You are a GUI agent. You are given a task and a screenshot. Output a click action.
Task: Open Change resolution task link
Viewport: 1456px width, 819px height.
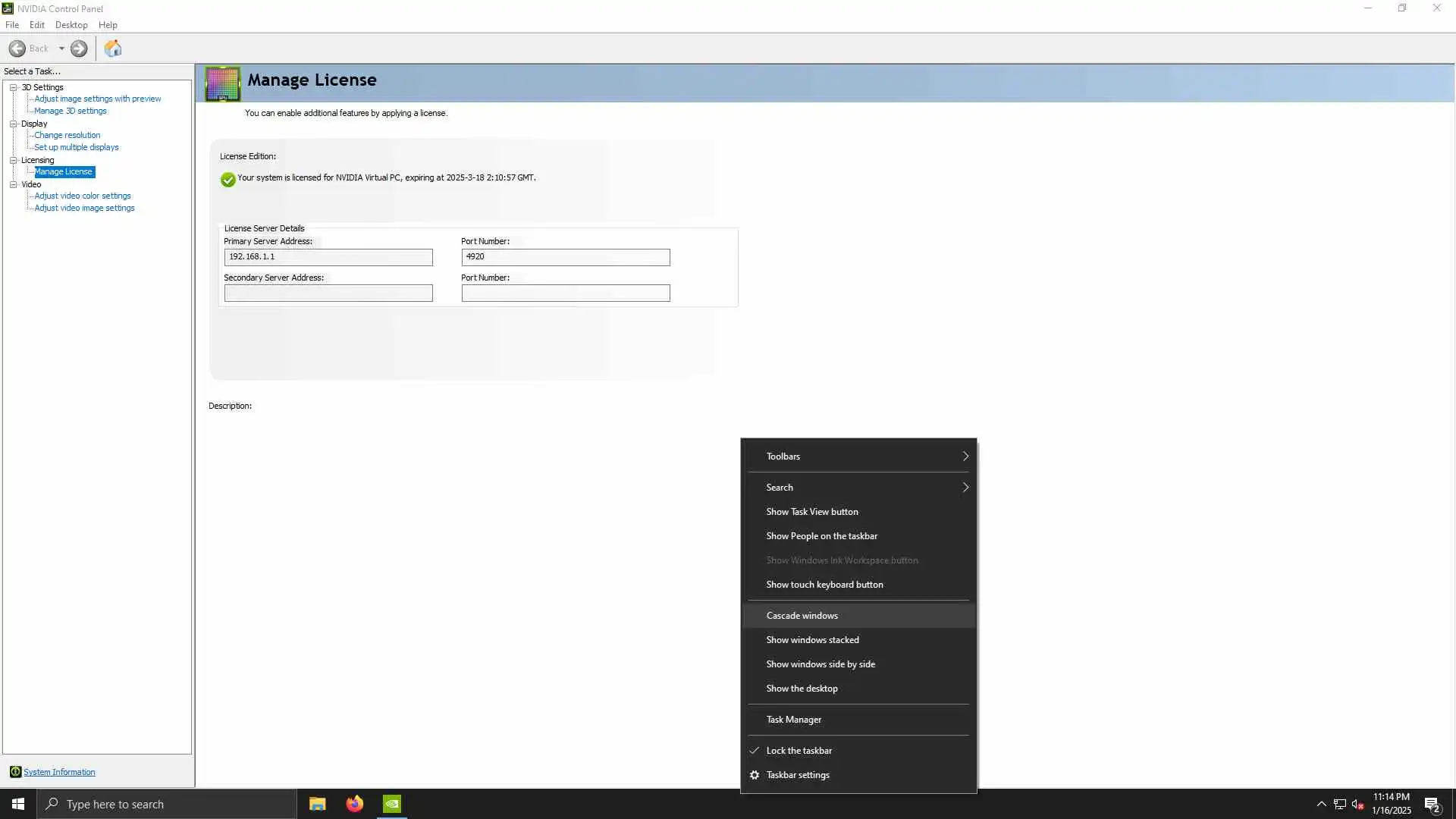click(67, 135)
